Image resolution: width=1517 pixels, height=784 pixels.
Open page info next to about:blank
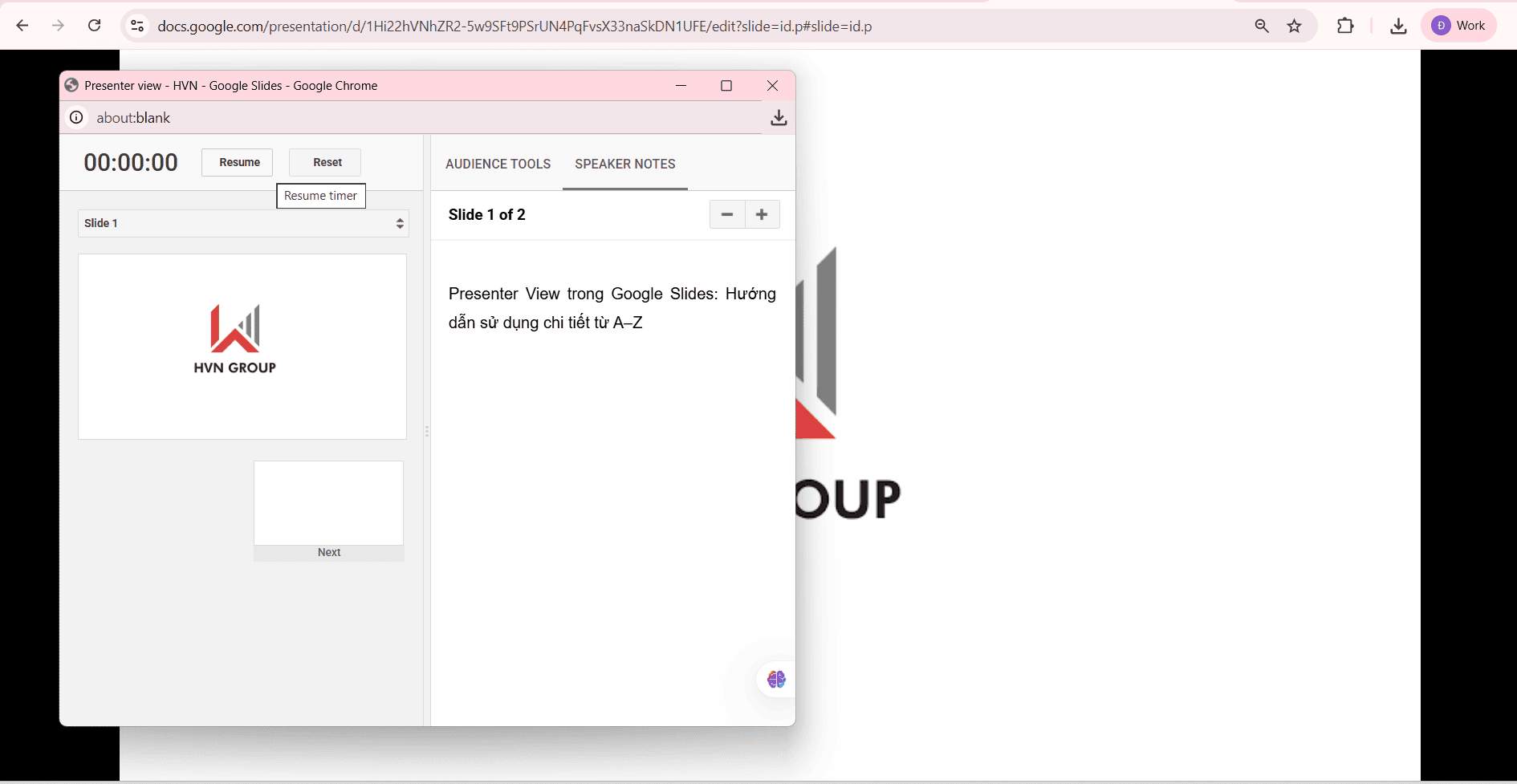(x=76, y=117)
